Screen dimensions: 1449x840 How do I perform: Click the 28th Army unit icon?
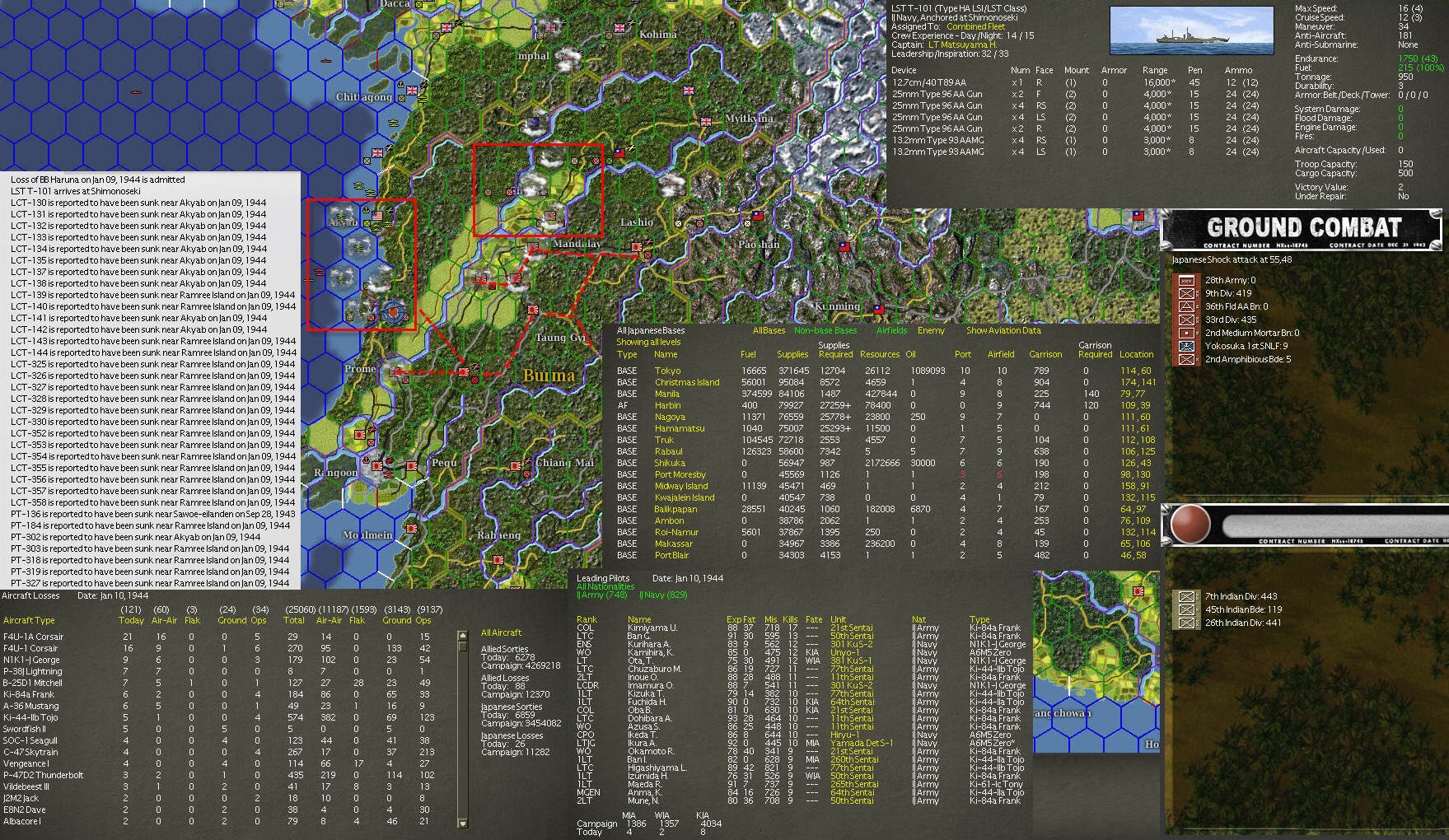point(1186,280)
